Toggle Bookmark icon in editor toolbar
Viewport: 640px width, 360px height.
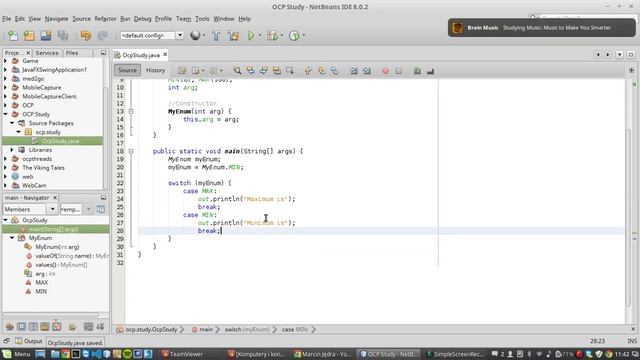pos(335,71)
